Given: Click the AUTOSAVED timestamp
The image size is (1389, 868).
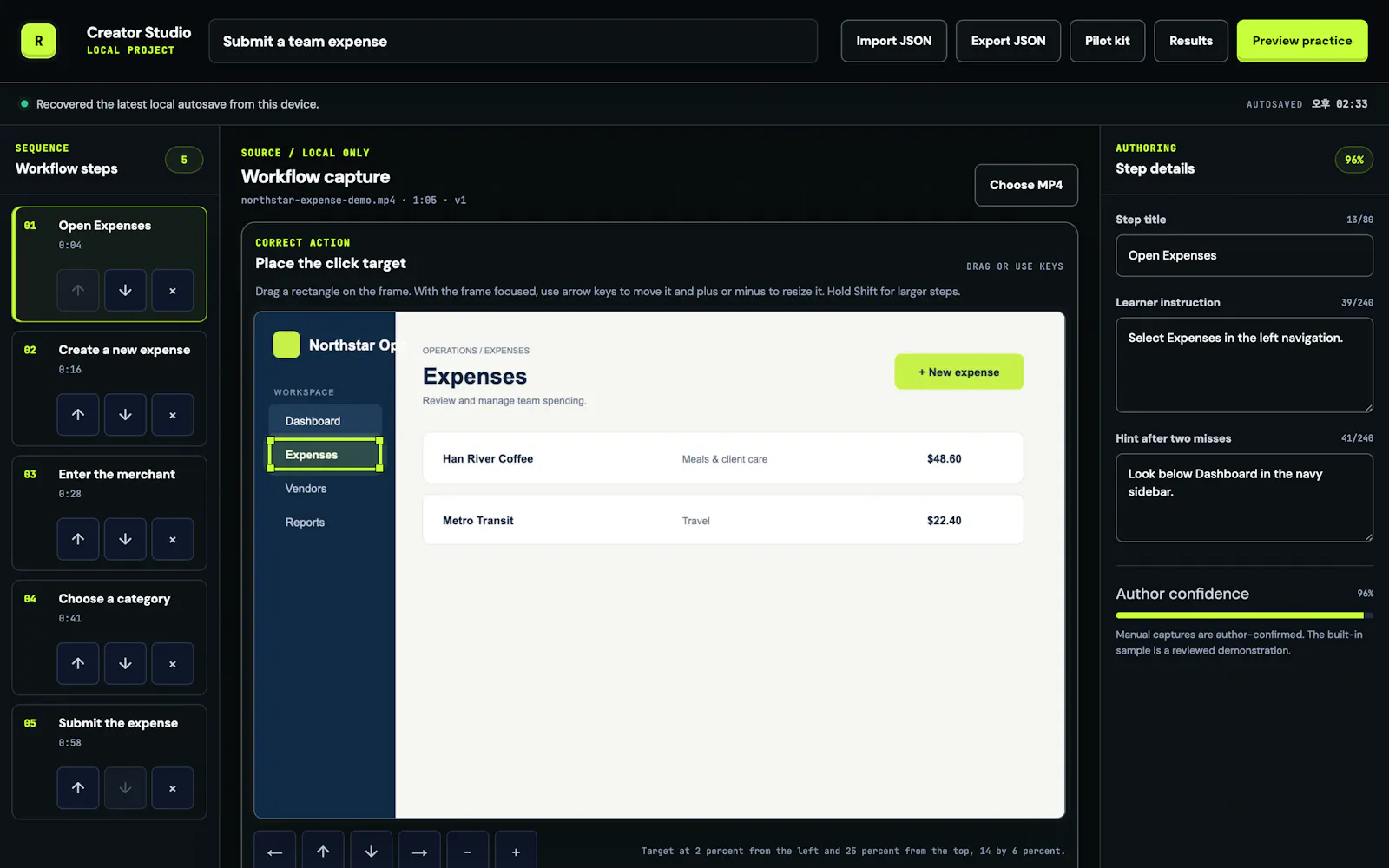Looking at the screenshot, I should click(x=1307, y=104).
